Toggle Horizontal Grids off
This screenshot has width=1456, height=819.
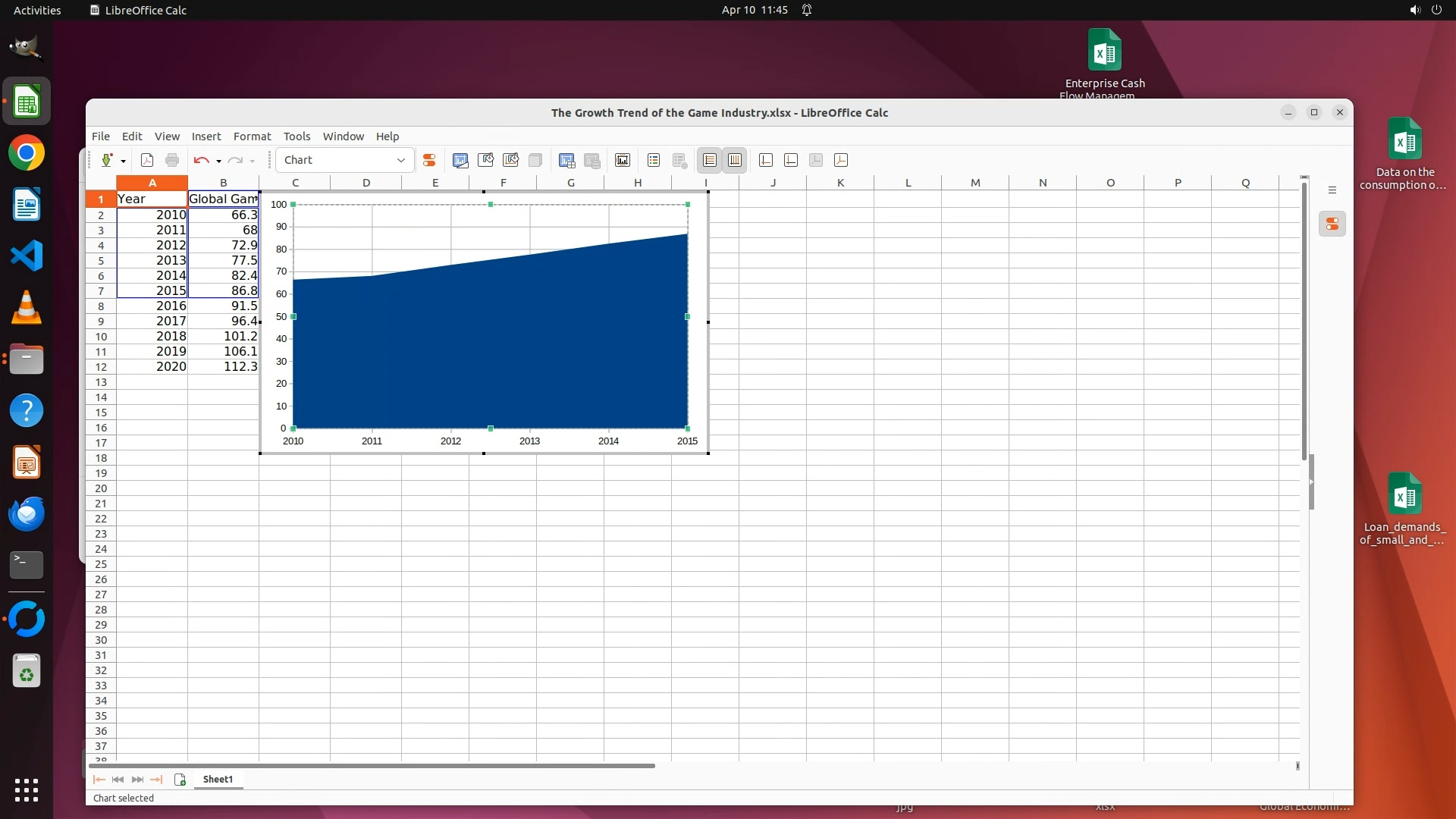click(709, 160)
